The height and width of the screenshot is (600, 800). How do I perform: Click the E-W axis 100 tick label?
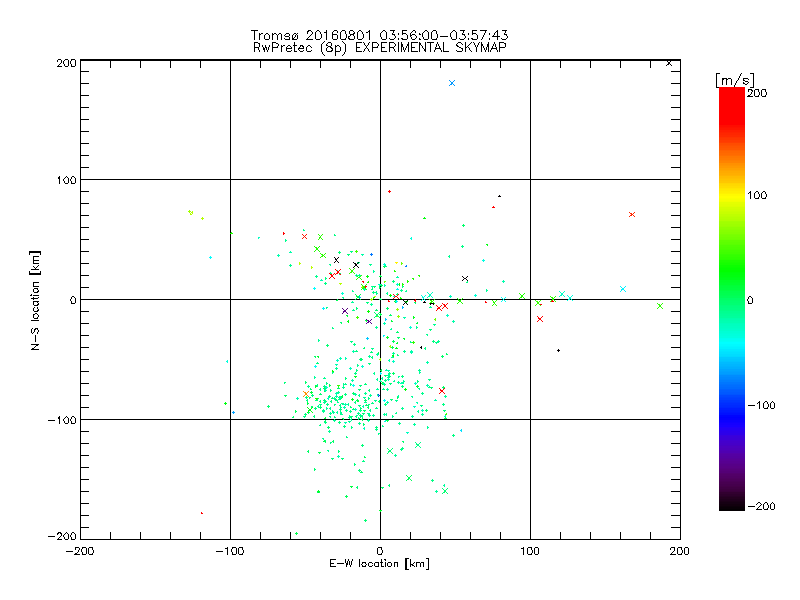[530, 551]
